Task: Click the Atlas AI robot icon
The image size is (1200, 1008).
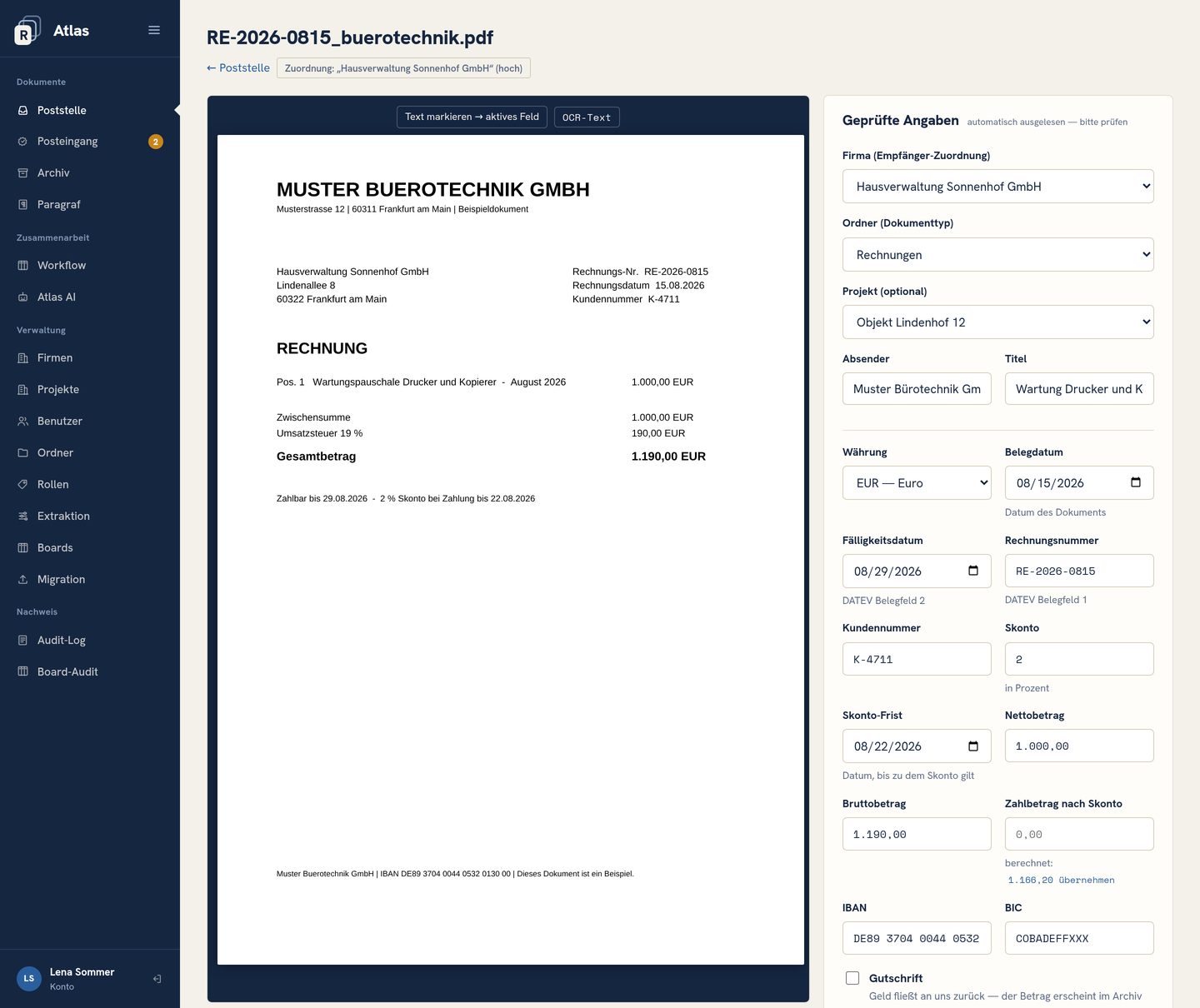Action: (22, 297)
